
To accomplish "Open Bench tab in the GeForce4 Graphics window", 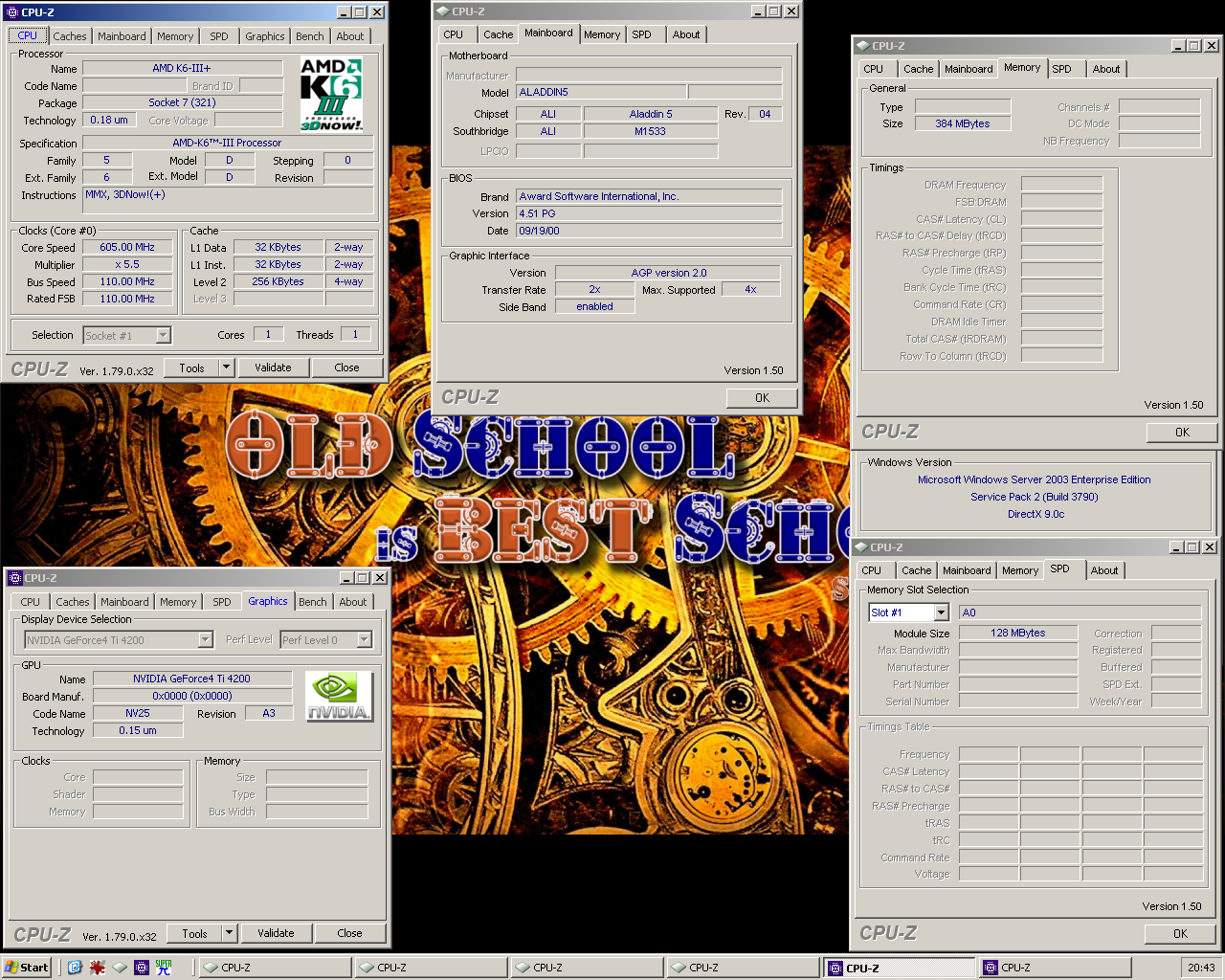I will tap(313, 602).
